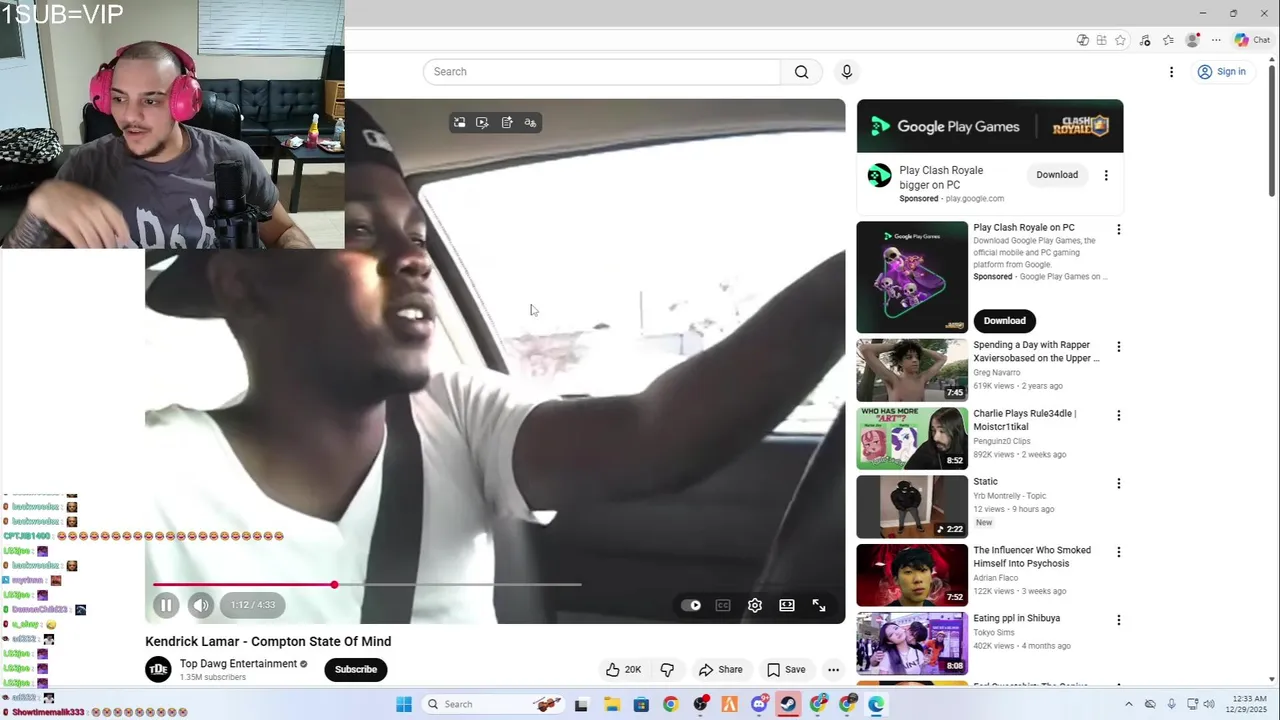Switch to theater mode view
The height and width of the screenshot is (720, 1280).
tap(787, 605)
